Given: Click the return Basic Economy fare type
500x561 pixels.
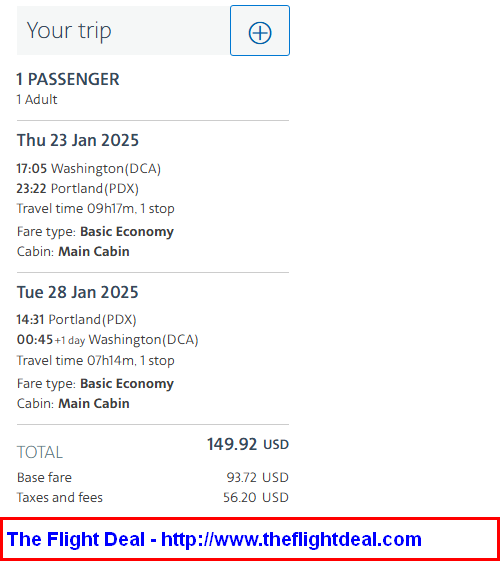Looking at the screenshot, I should [127, 384].
